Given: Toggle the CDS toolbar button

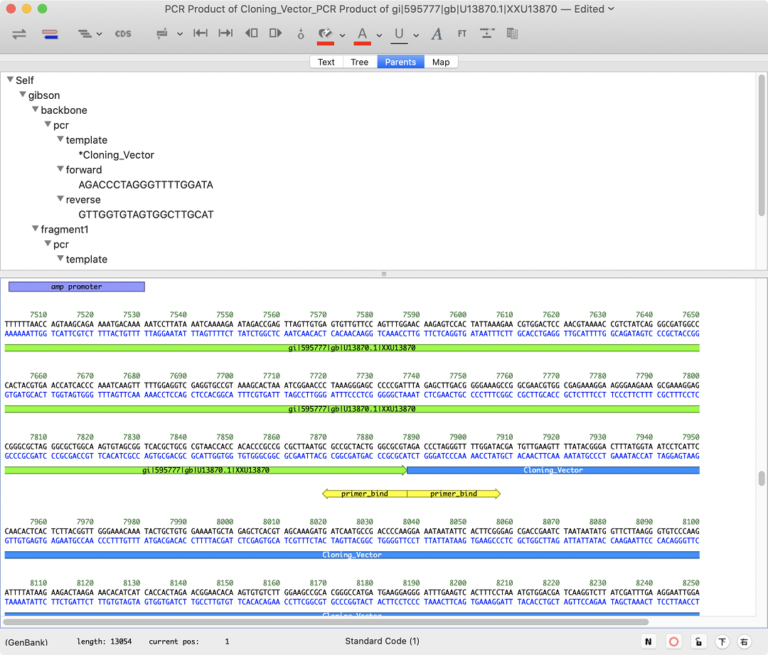Looking at the screenshot, I should (x=123, y=34).
